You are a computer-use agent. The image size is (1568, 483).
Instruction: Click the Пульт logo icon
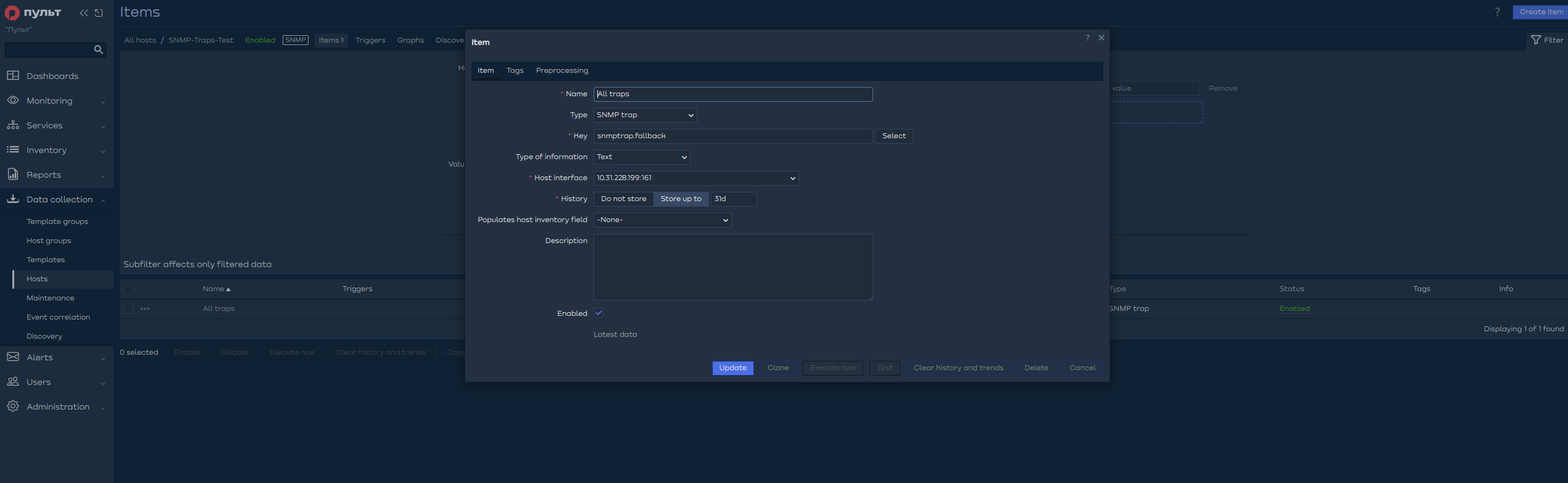click(12, 13)
